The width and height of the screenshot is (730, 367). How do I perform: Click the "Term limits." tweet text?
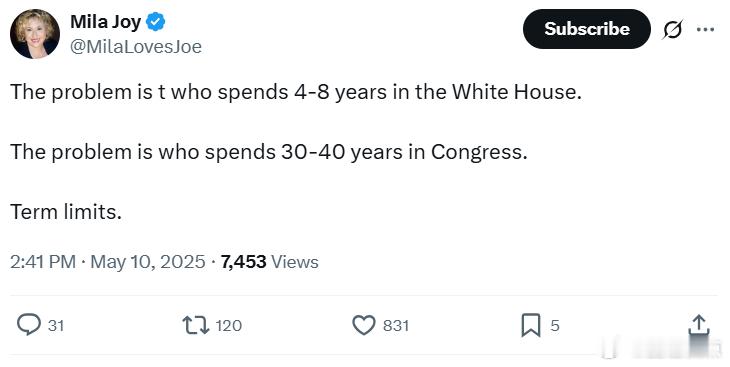(x=66, y=212)
